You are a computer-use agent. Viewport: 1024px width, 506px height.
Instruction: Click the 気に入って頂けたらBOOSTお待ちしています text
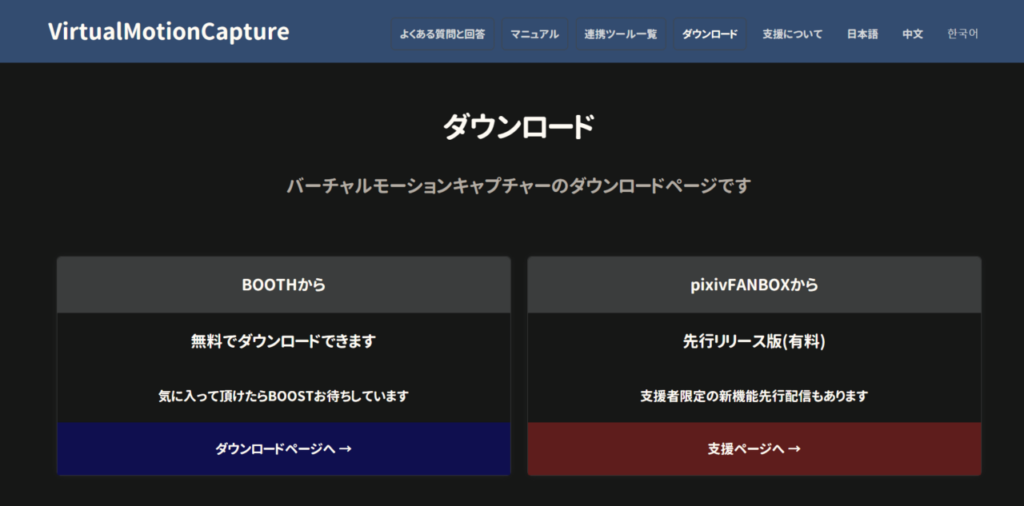pyautogui.click(x=283, y=396)
